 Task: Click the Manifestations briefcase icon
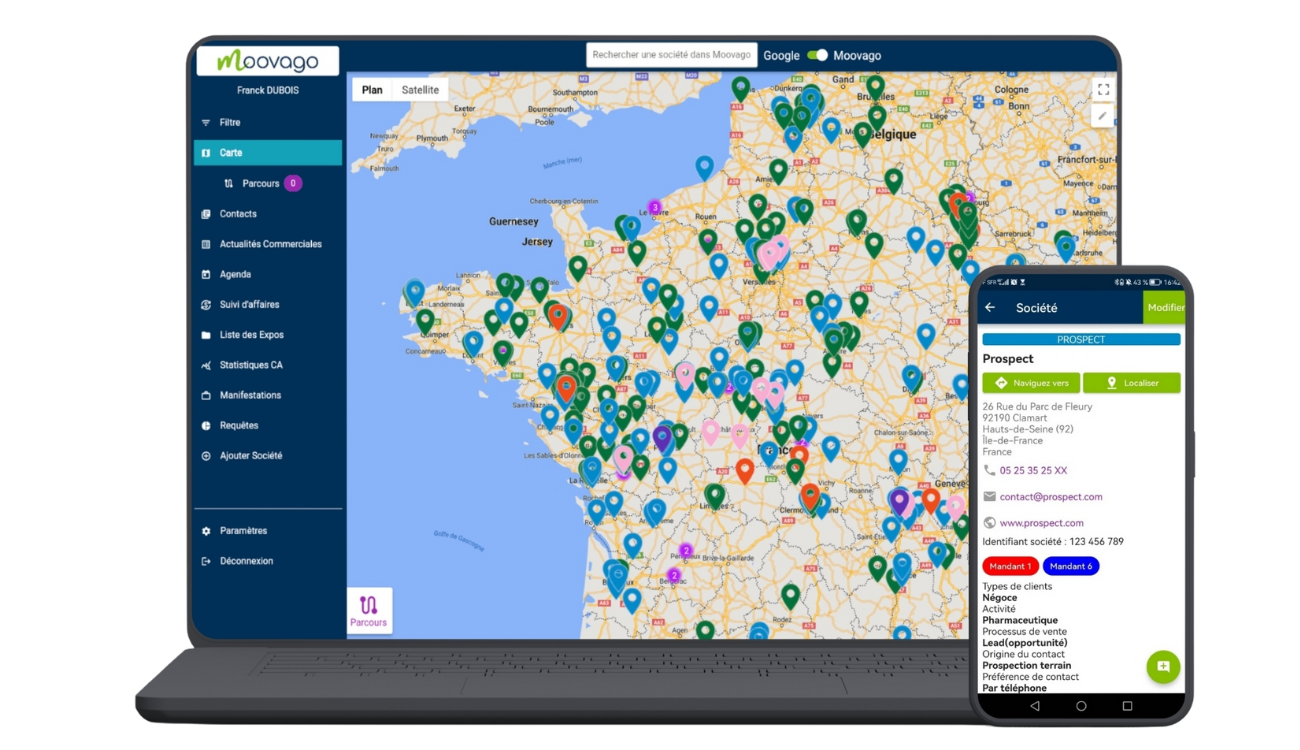click(206, 395)
